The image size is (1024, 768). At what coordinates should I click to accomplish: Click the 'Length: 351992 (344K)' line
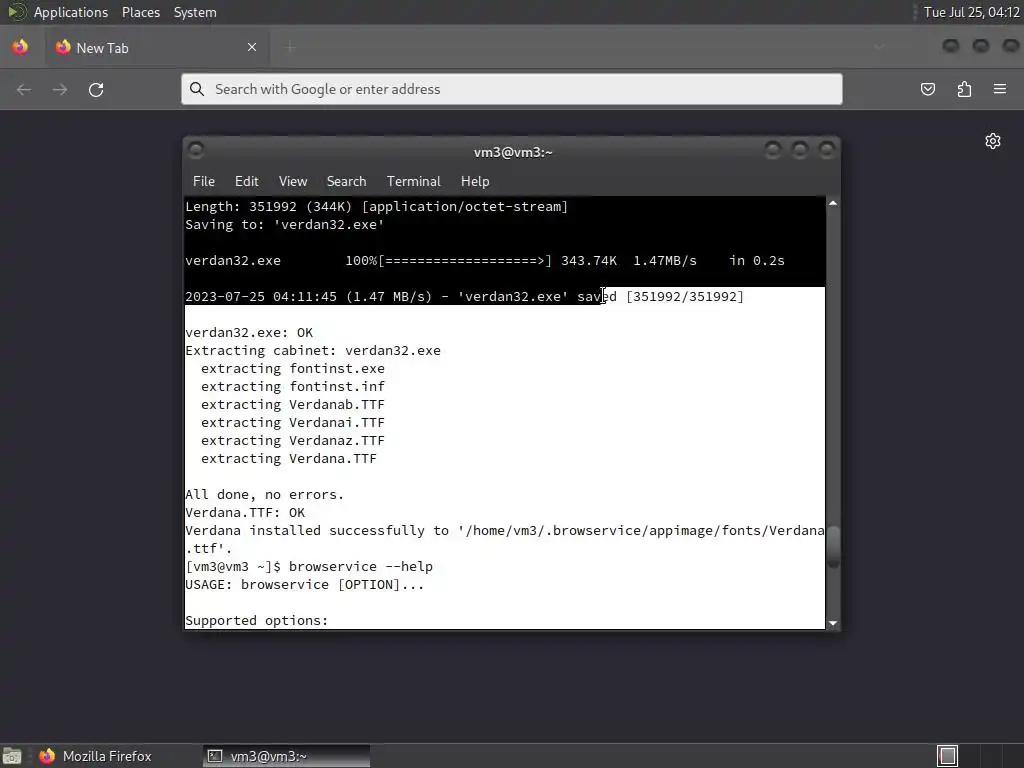[376, 206]
